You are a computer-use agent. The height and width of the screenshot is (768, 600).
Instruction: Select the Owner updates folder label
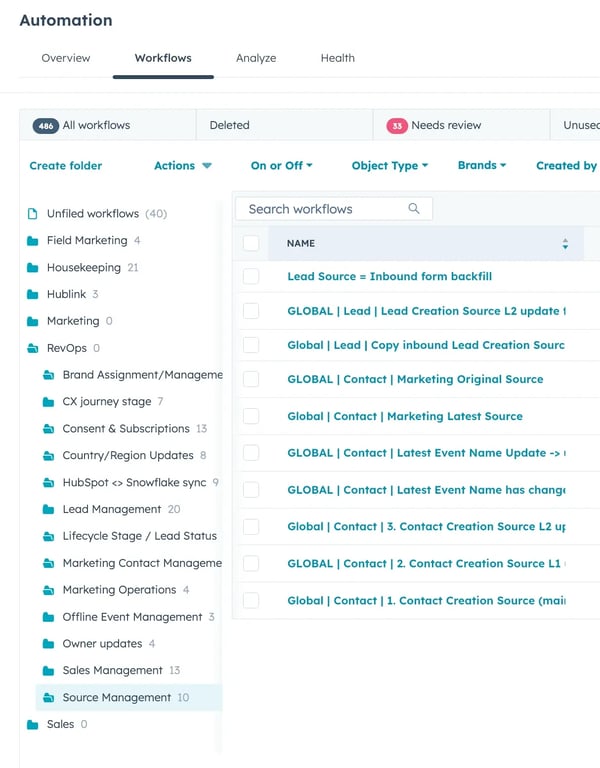[x=102, y=644]
